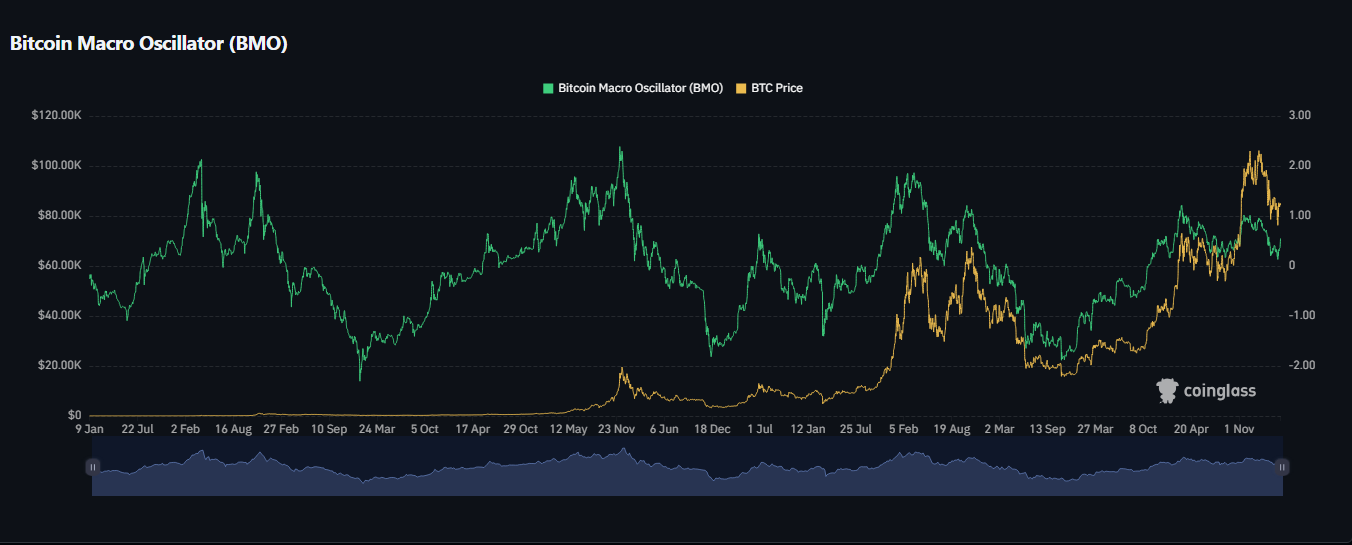Select the 9 Jan date on x-axis
The height and width of the screenshot is (545, 1352).
click(x=90, y=429)
